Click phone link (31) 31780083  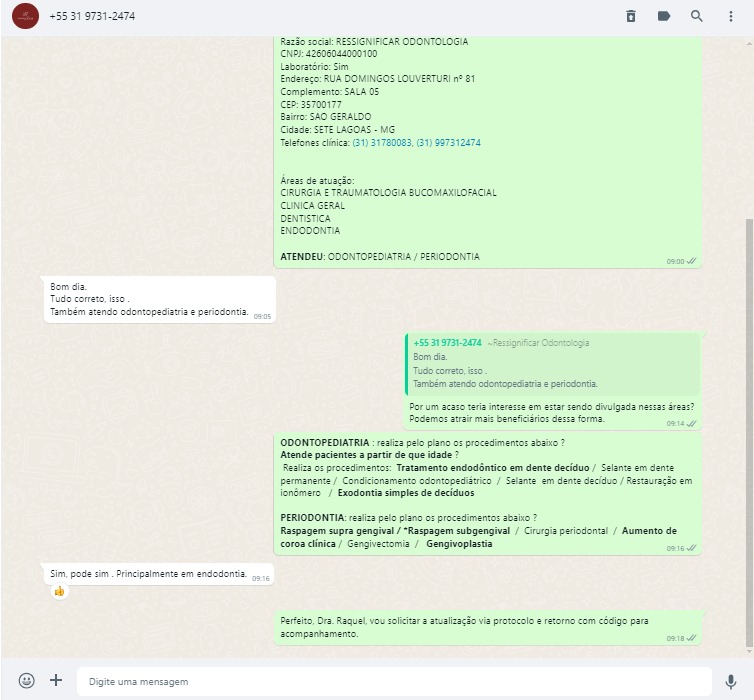[x=382, y=143]
